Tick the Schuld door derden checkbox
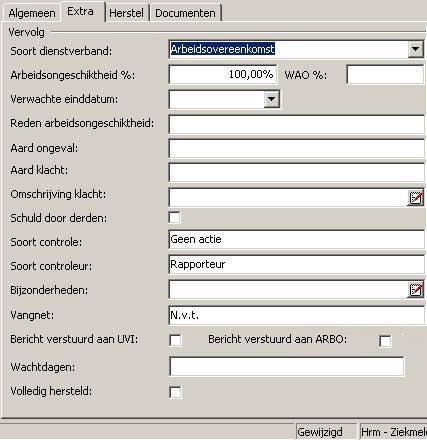This screenshot has width=427, height=440. tap(175, 218)
